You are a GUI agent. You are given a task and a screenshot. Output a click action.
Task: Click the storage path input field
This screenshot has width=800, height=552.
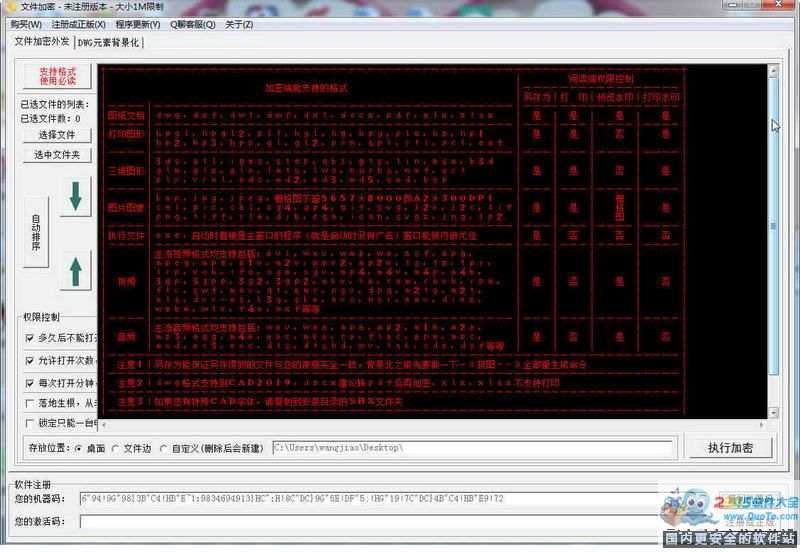pyautogui.click(x=472, y=448)
